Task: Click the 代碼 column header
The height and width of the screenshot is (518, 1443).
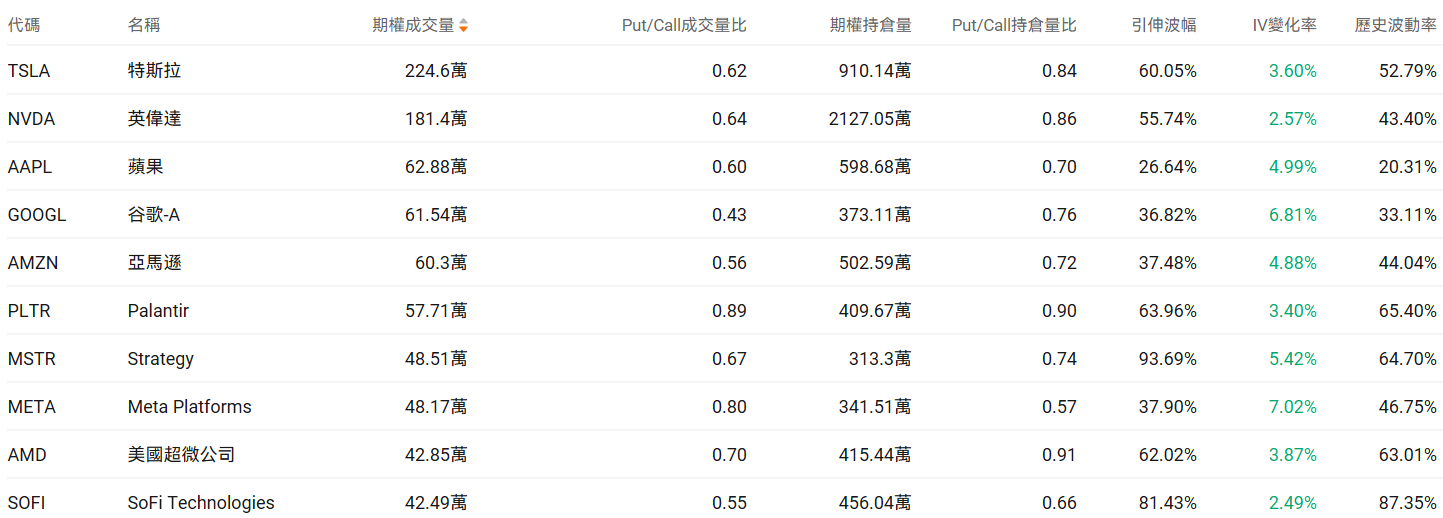Action: 24,25
